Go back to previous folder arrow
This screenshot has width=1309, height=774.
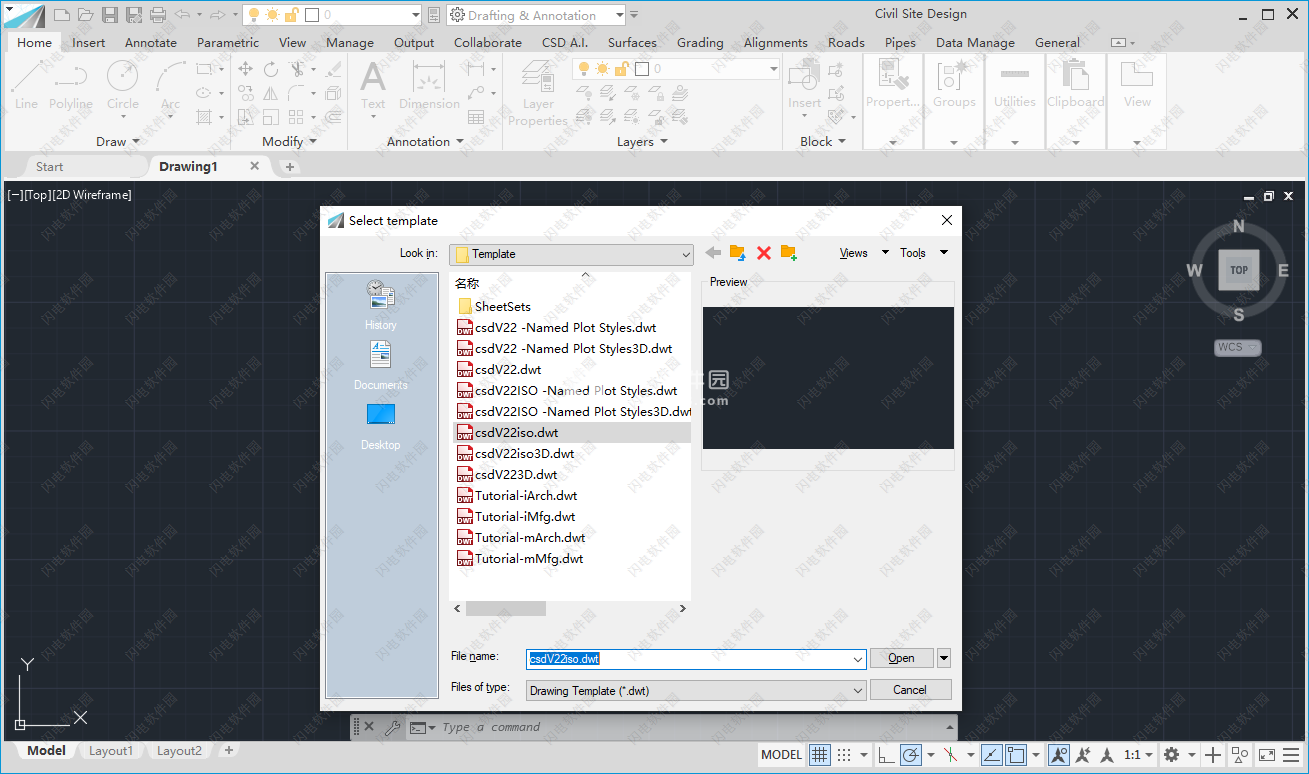[713, 253]
